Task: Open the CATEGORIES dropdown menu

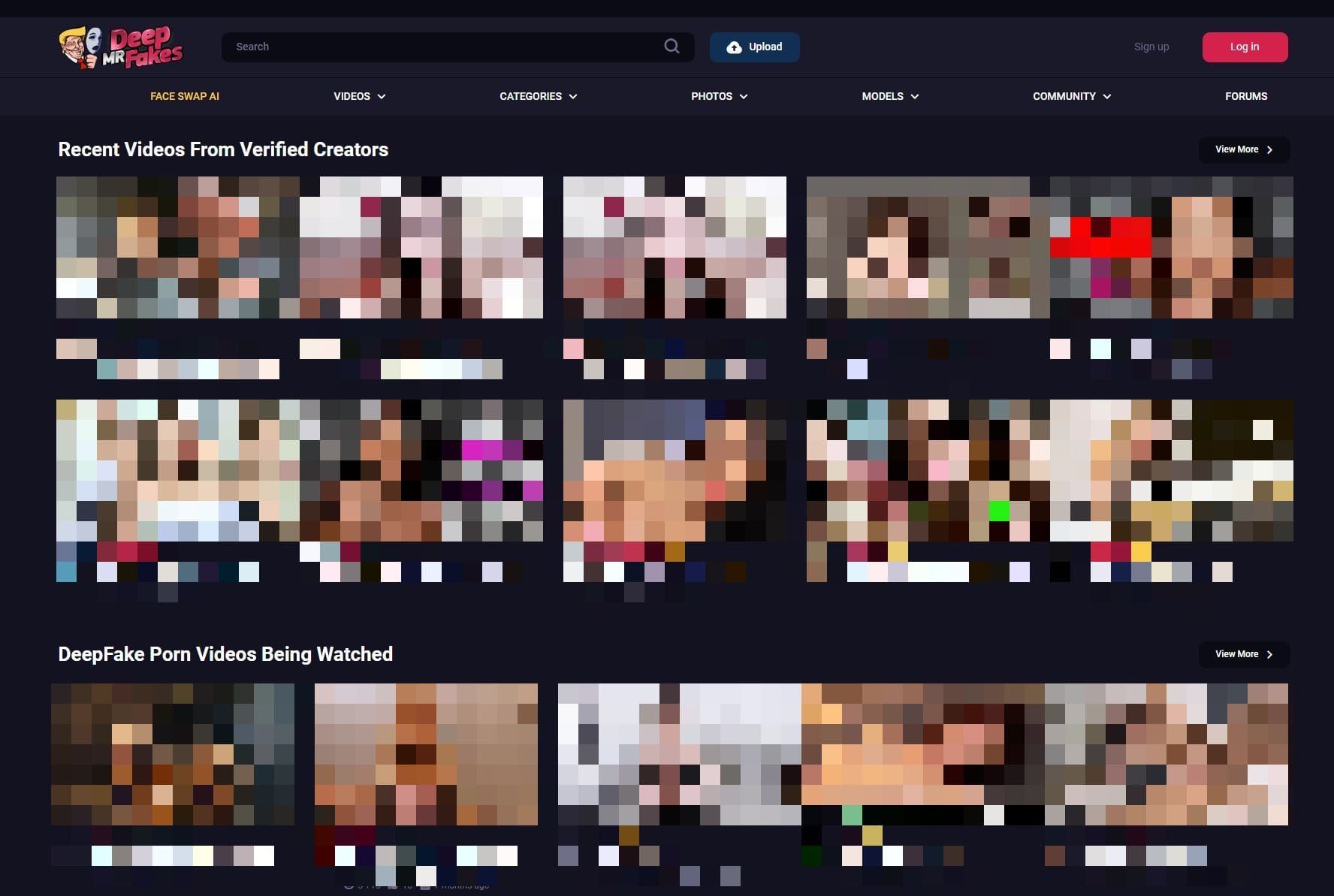Action: pos(538,96)
